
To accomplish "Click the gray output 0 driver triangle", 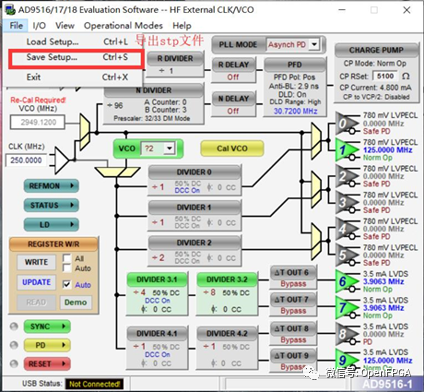I will pyautogui.click(x=345, y=123).
